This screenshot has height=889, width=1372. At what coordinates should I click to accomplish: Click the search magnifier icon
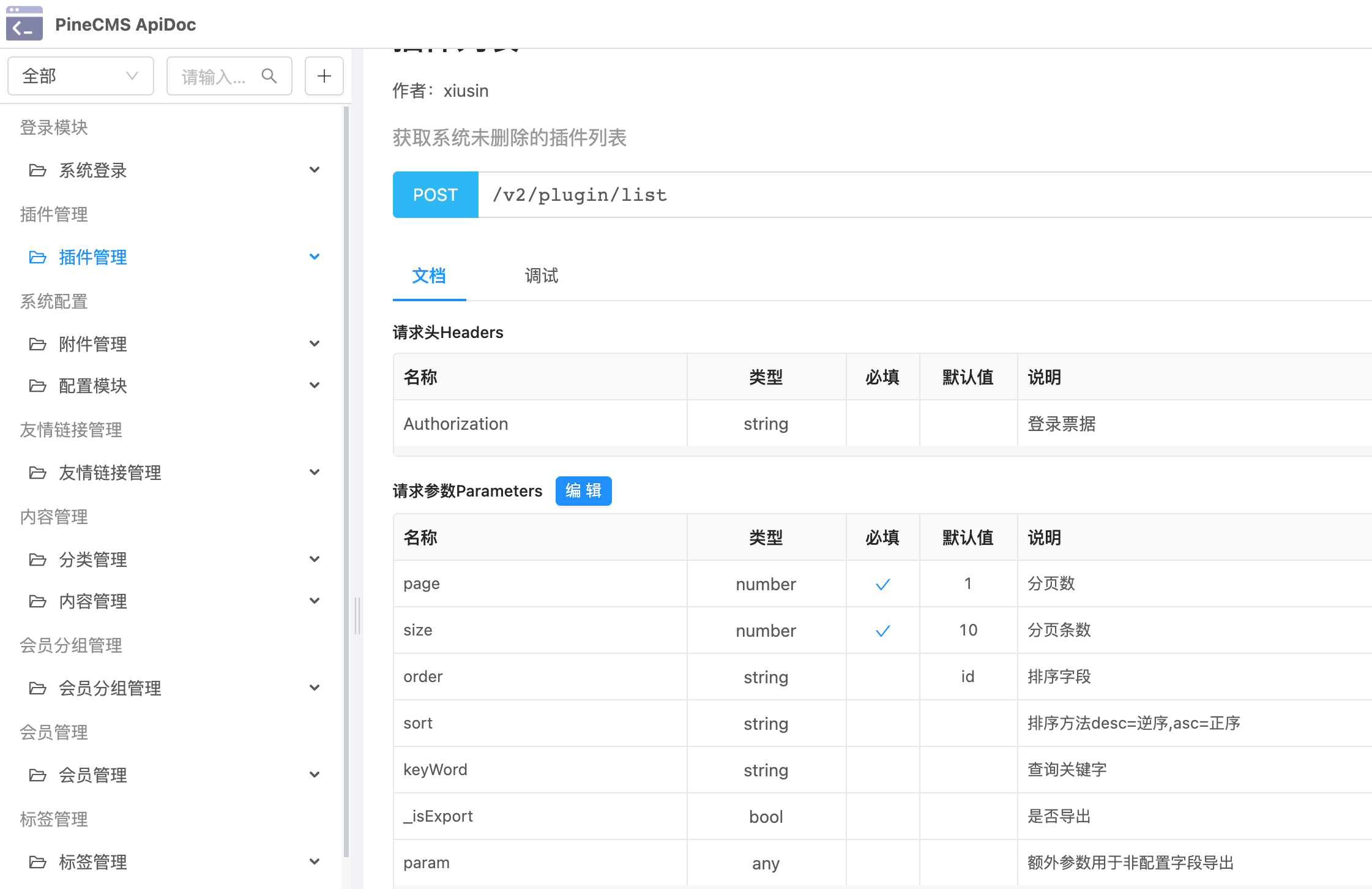pyautogui.click(x=269, y=76)
